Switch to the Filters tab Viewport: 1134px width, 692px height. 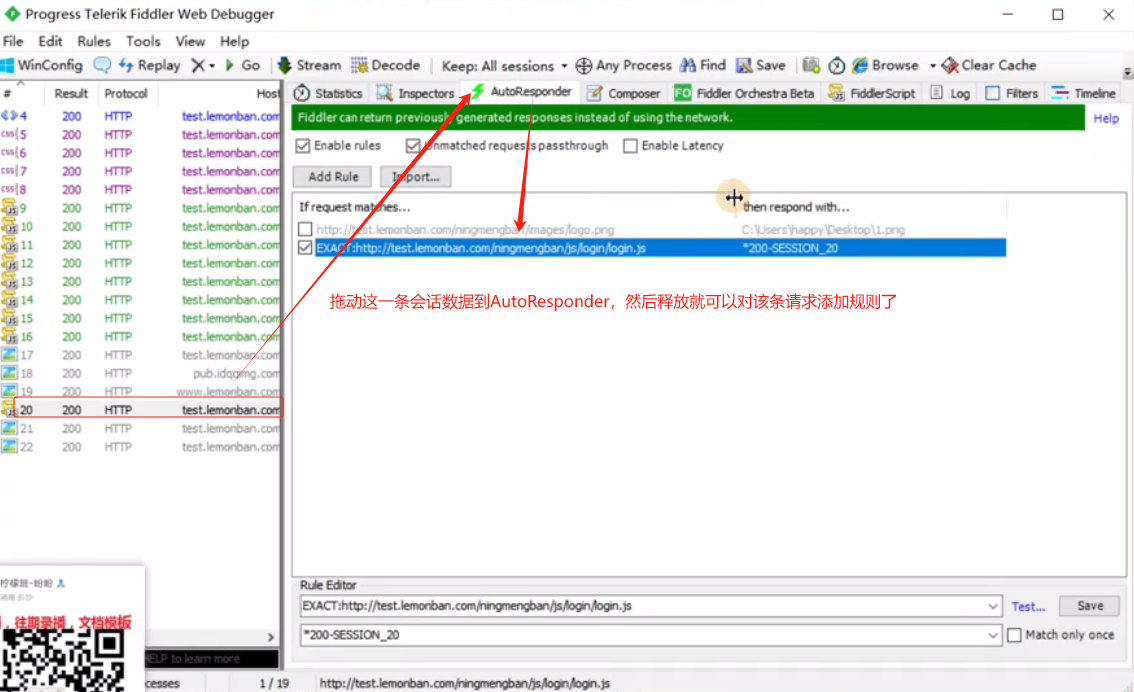[1012, 93]
